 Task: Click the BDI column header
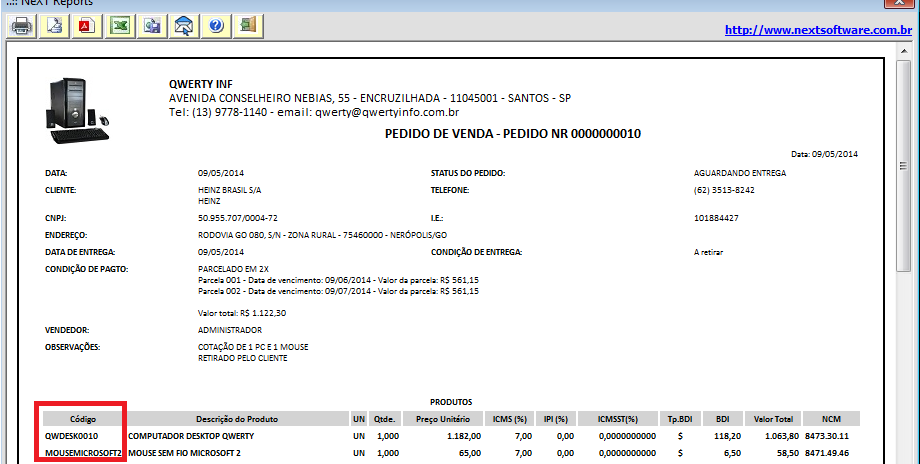[723, 419]
